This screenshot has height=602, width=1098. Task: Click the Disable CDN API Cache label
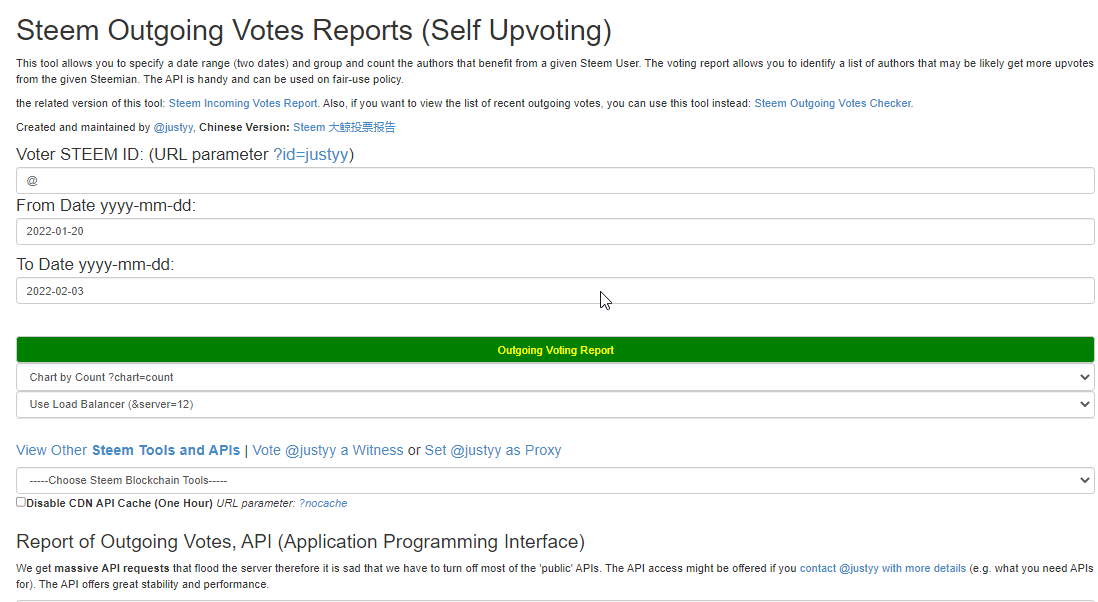point(119,503)
